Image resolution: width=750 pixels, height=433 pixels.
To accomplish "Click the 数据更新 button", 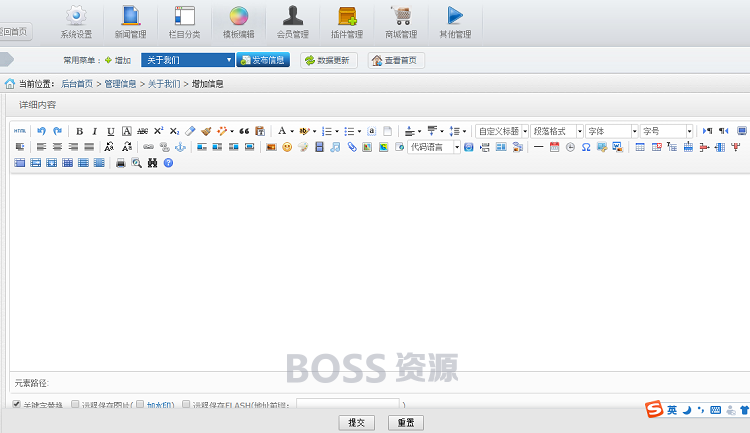I will (329, 60).
